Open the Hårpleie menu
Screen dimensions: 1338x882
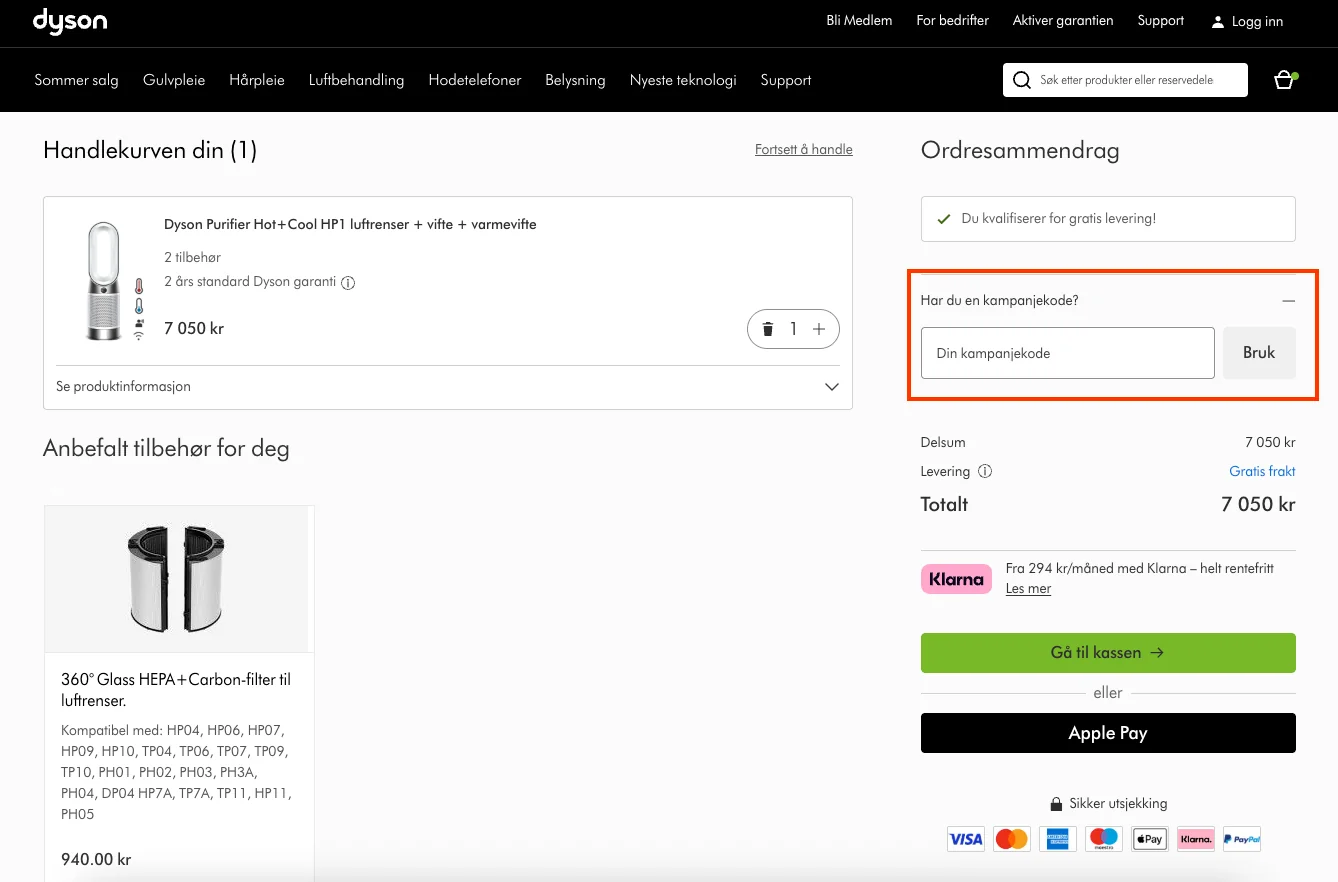tap(257, 80)
